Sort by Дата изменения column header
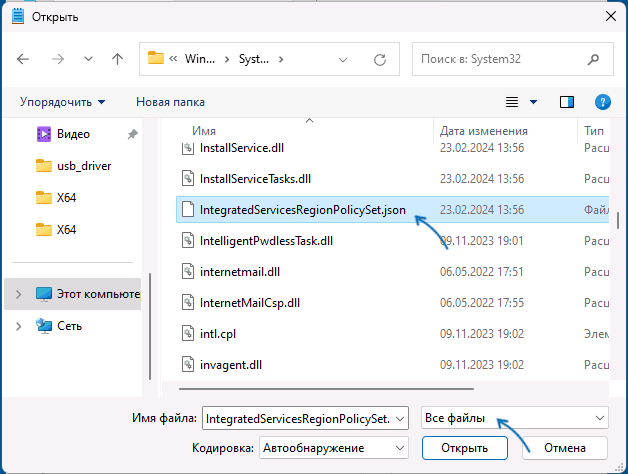The image size is (628, 474). point(483,131)
